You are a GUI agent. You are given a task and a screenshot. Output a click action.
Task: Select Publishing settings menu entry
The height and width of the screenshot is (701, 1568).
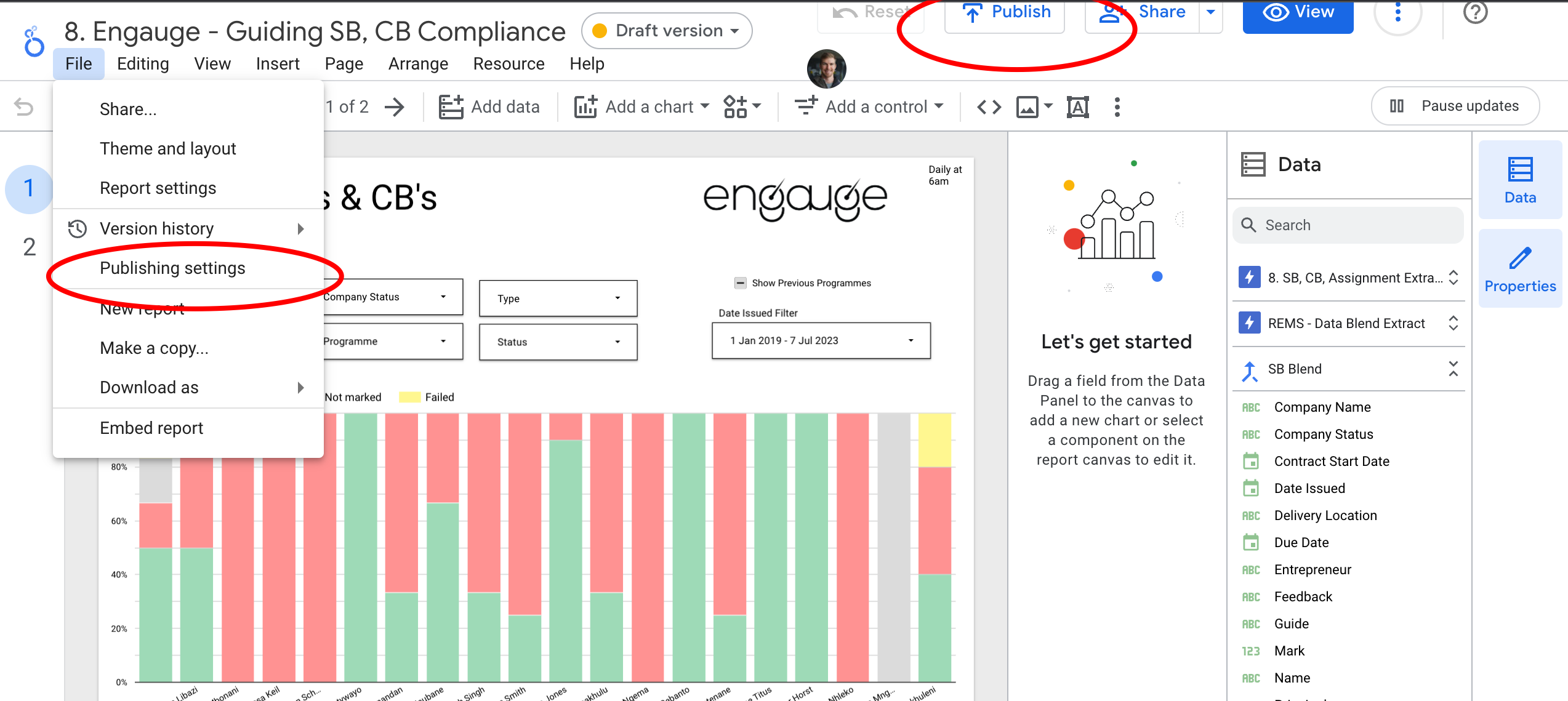pos(172,268)
